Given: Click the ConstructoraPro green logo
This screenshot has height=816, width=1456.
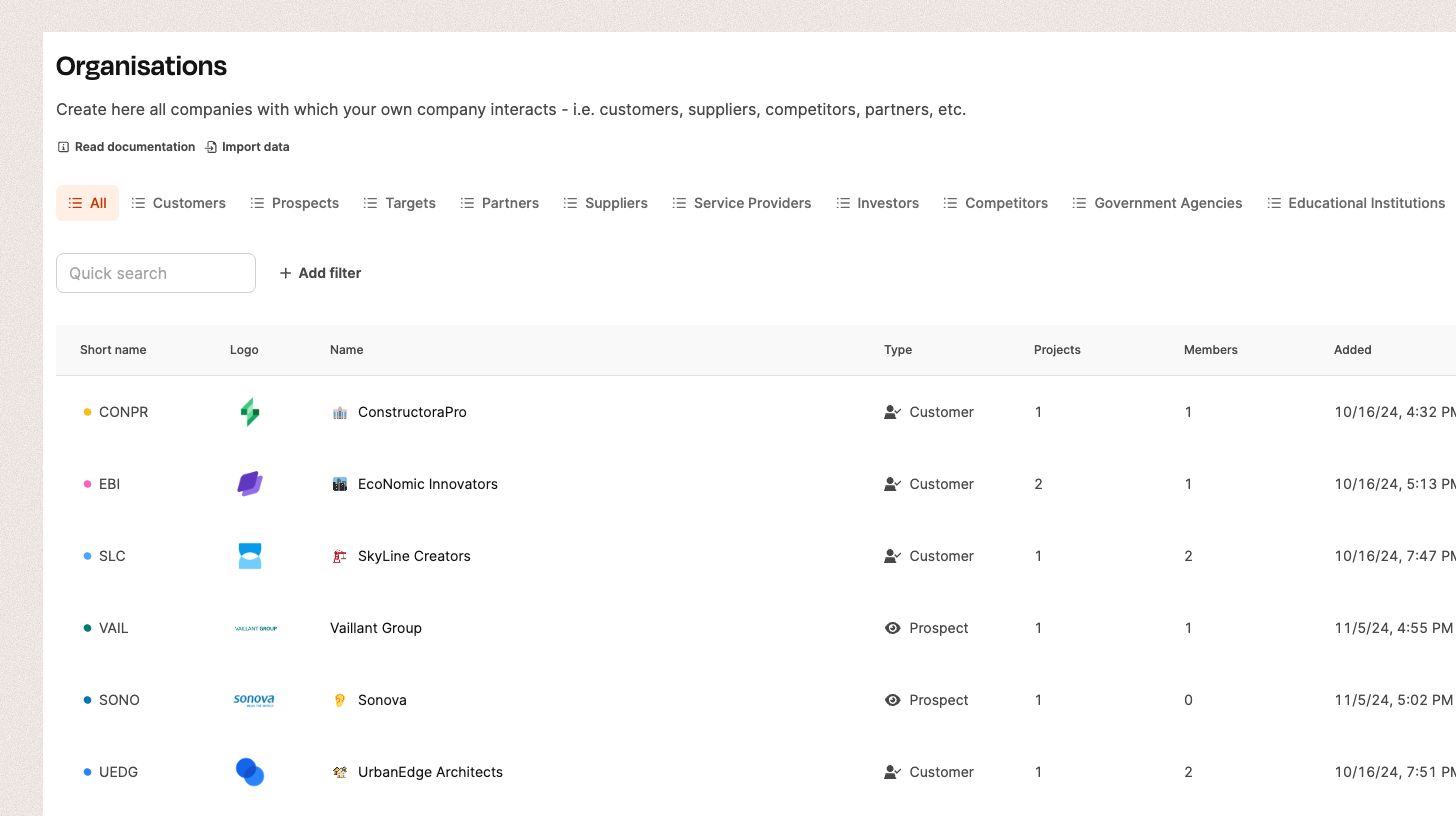Looking at the screenshot, I should point(250,412).
